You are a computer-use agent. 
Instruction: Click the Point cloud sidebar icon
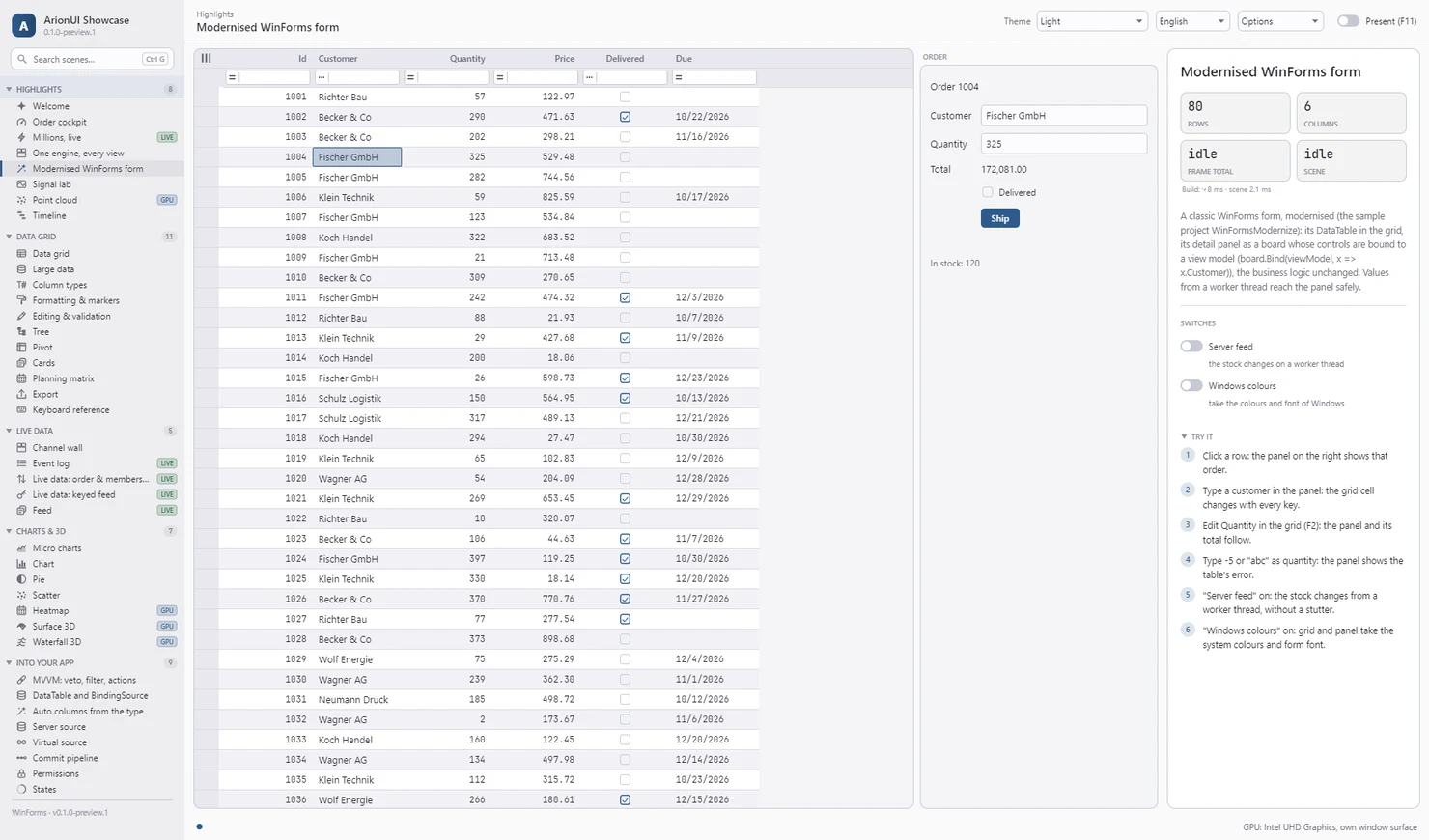pos(21,200)
